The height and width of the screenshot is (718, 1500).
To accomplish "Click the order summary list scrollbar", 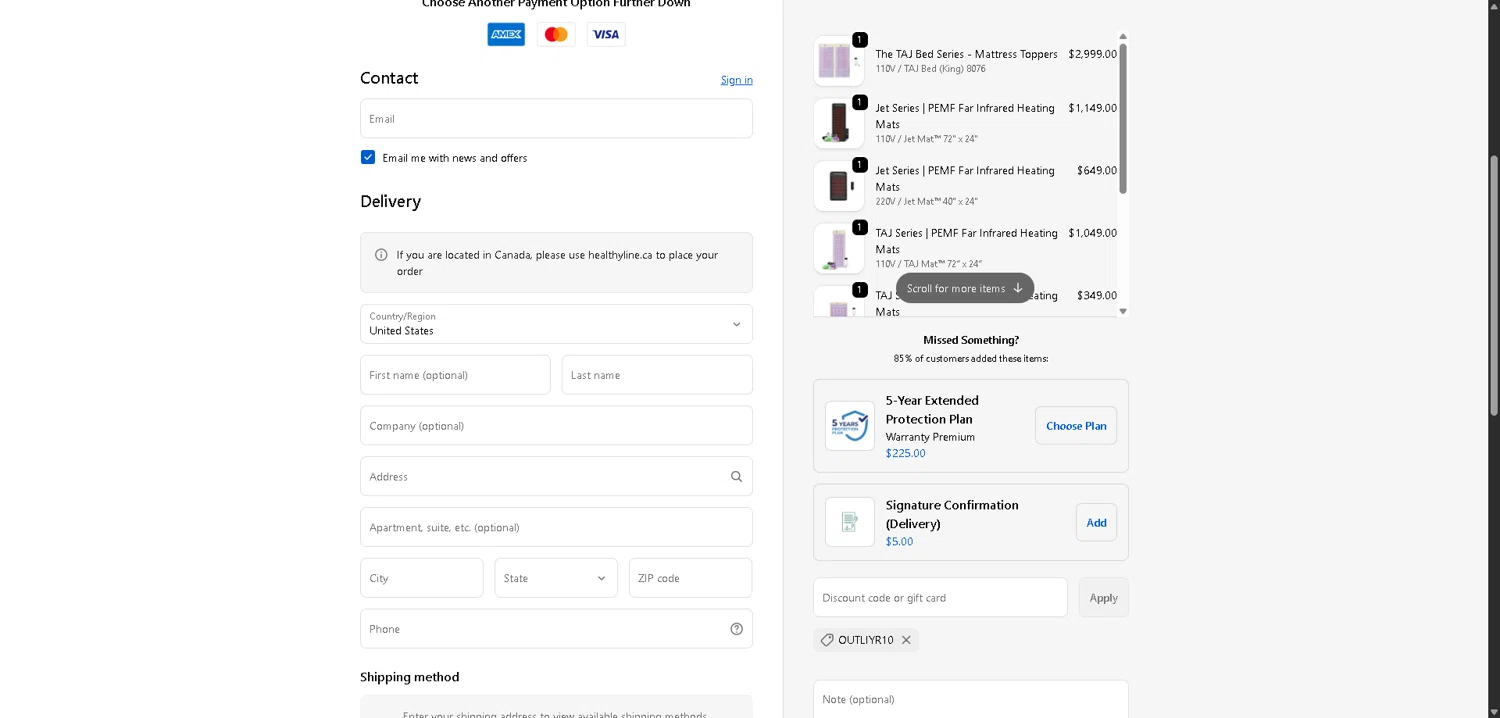I will pyautogui.click(x=1123, y=118).
